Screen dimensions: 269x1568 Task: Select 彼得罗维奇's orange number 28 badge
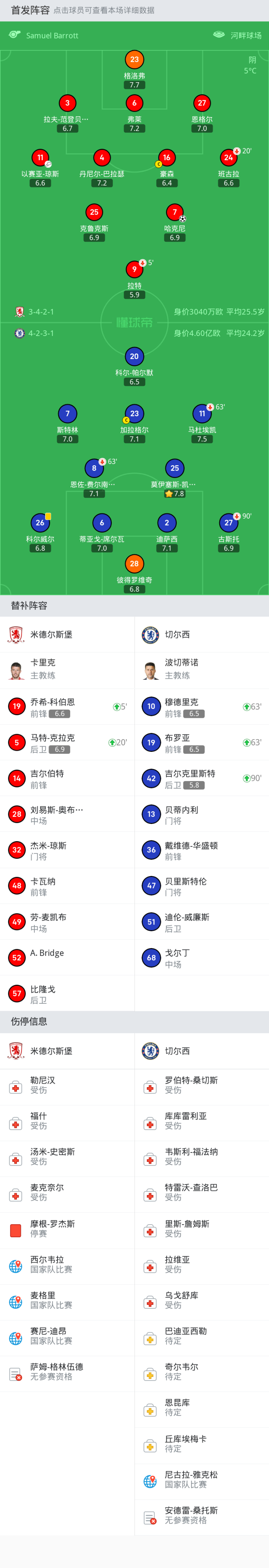(x=134, y=564)
